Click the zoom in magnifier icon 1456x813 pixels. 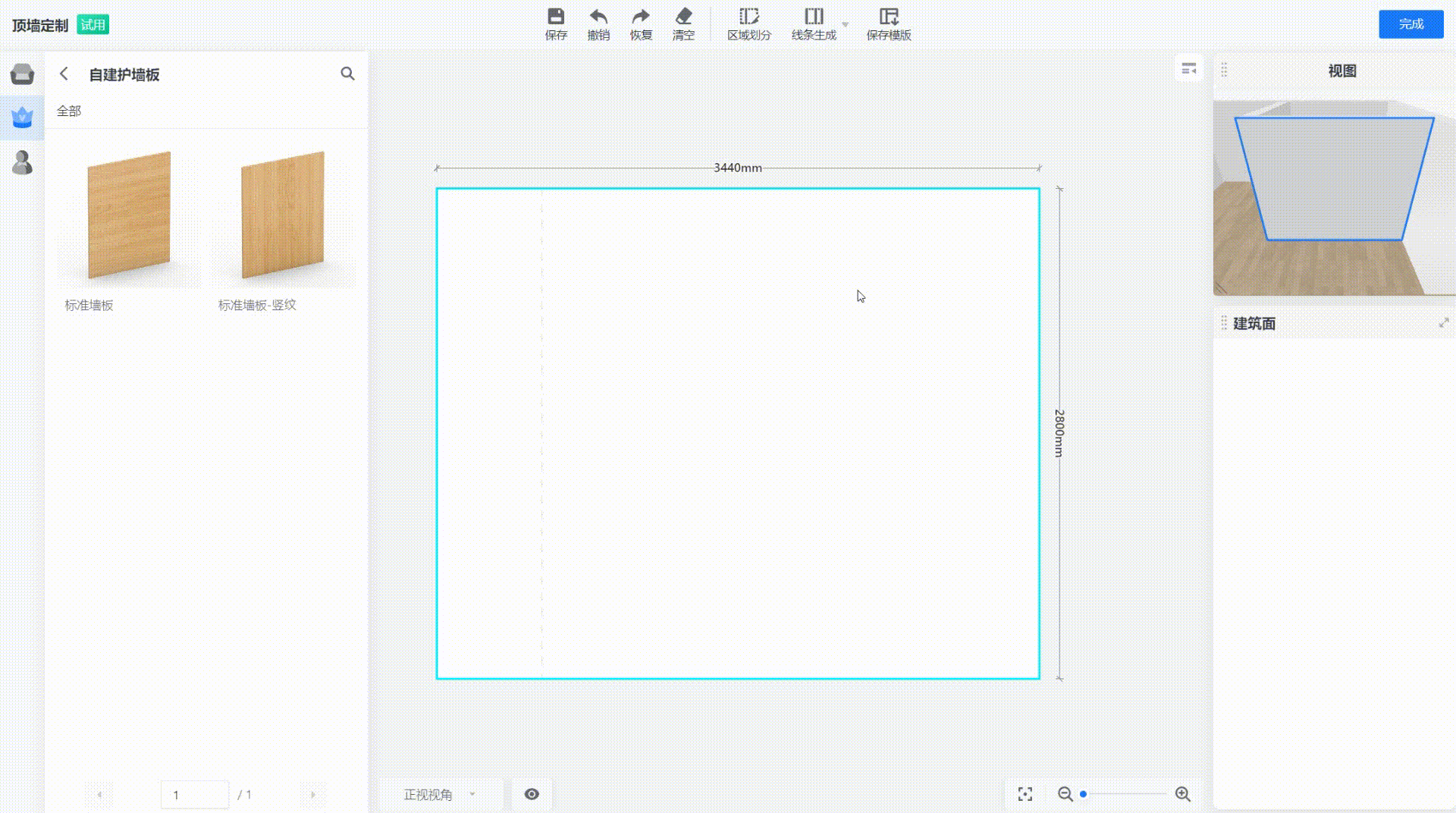1182,794
